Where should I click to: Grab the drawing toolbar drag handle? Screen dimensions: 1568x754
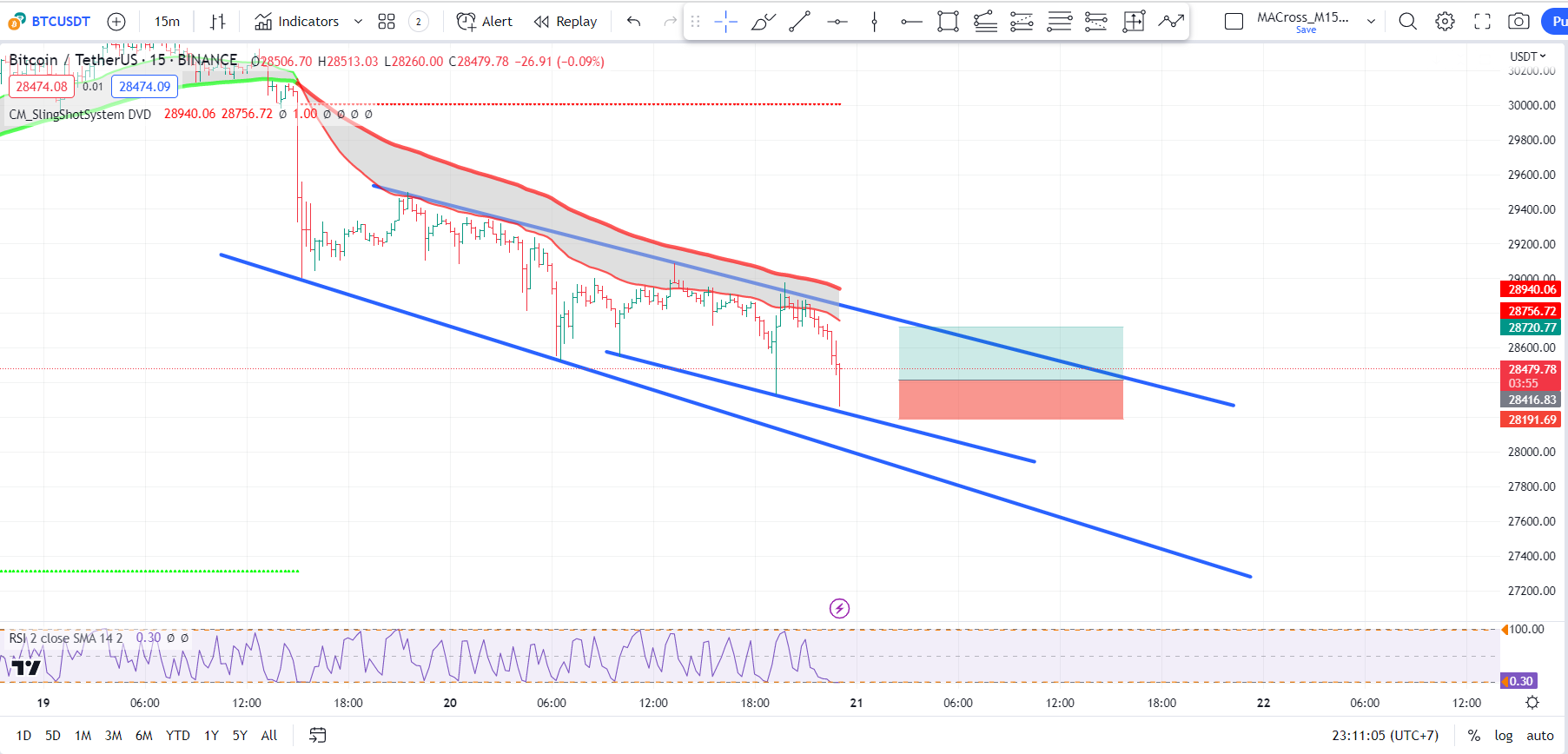695,22
